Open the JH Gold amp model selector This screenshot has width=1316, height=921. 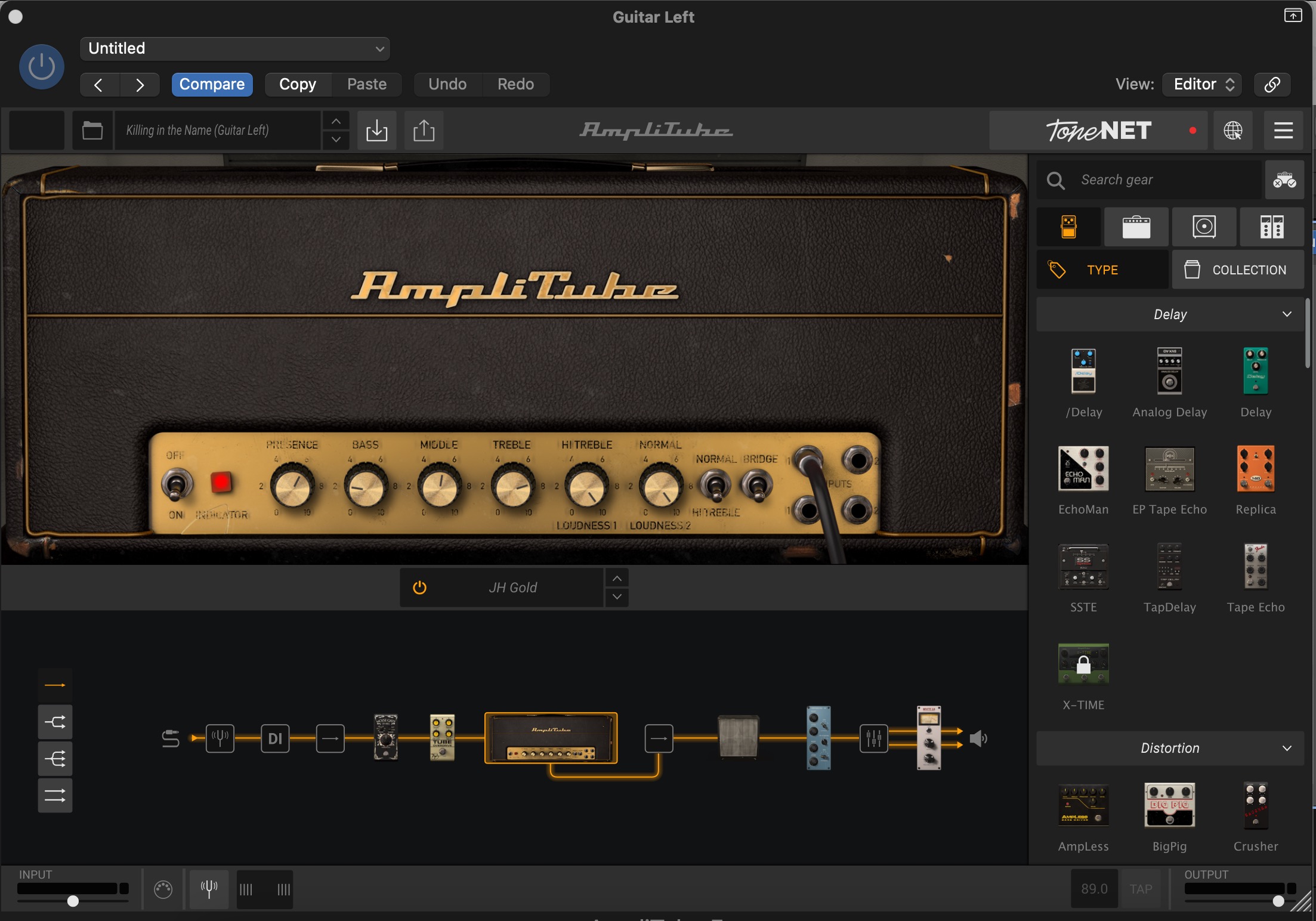pyautogui.click(x=513, y=588)
